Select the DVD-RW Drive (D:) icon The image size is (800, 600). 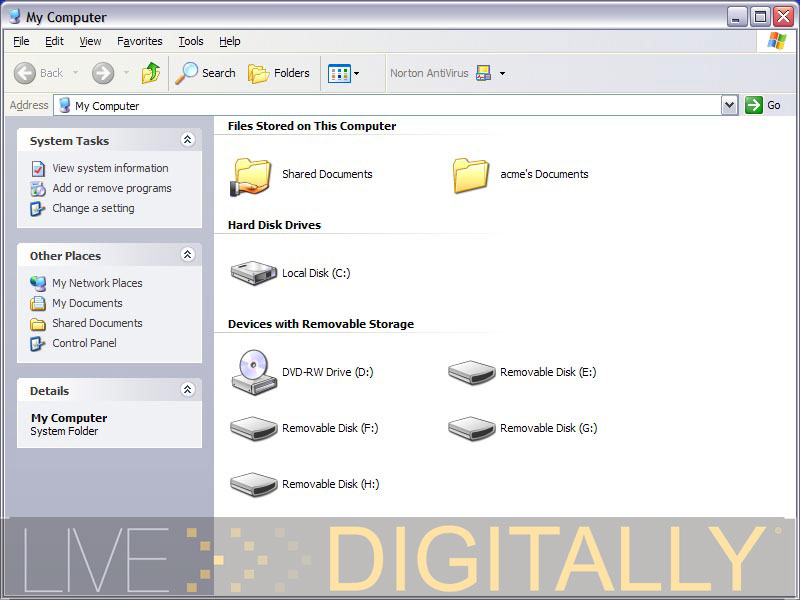[254, 372]
